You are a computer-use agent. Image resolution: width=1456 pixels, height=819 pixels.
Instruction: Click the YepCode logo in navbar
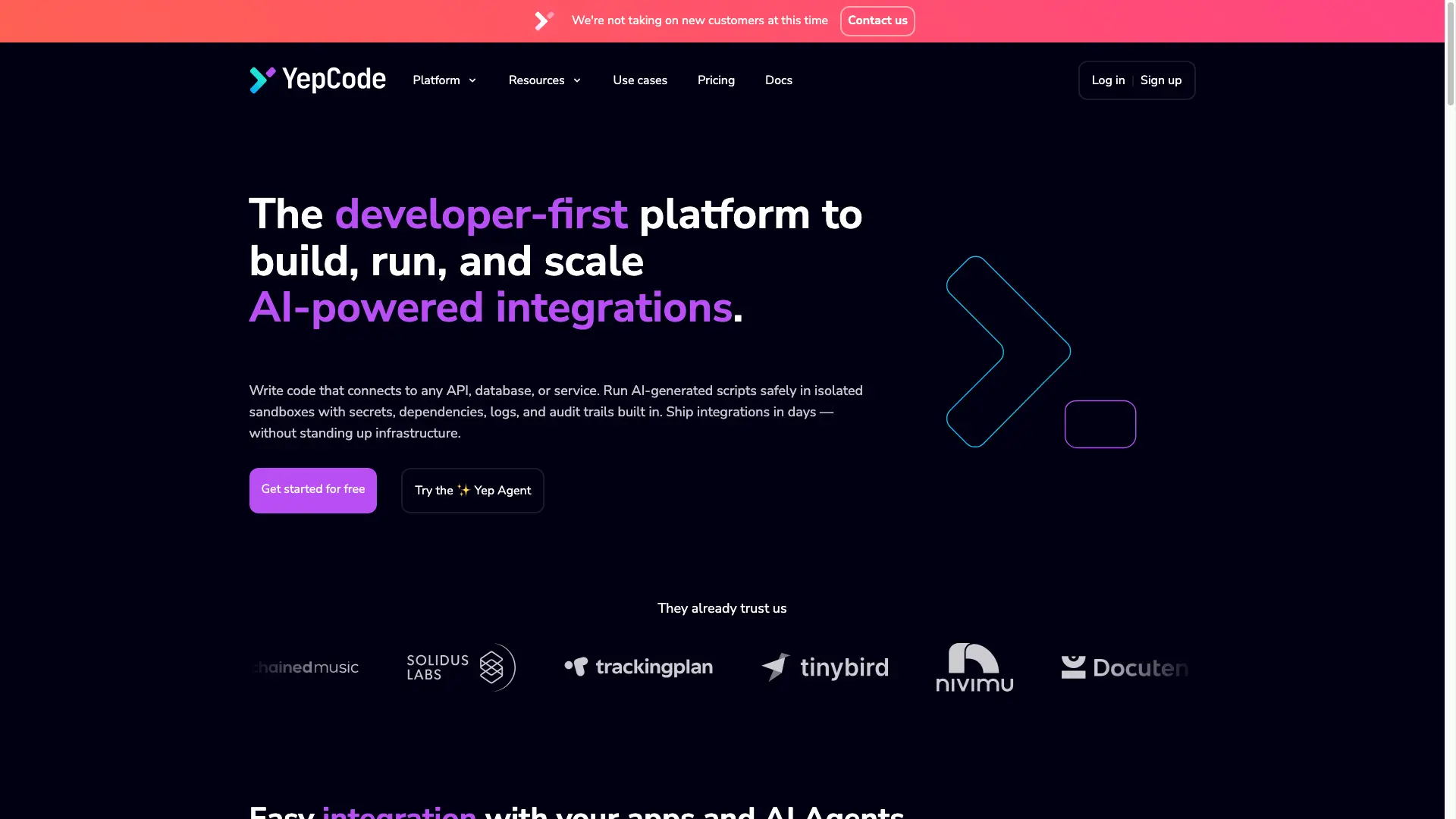[x=318, y=80]
